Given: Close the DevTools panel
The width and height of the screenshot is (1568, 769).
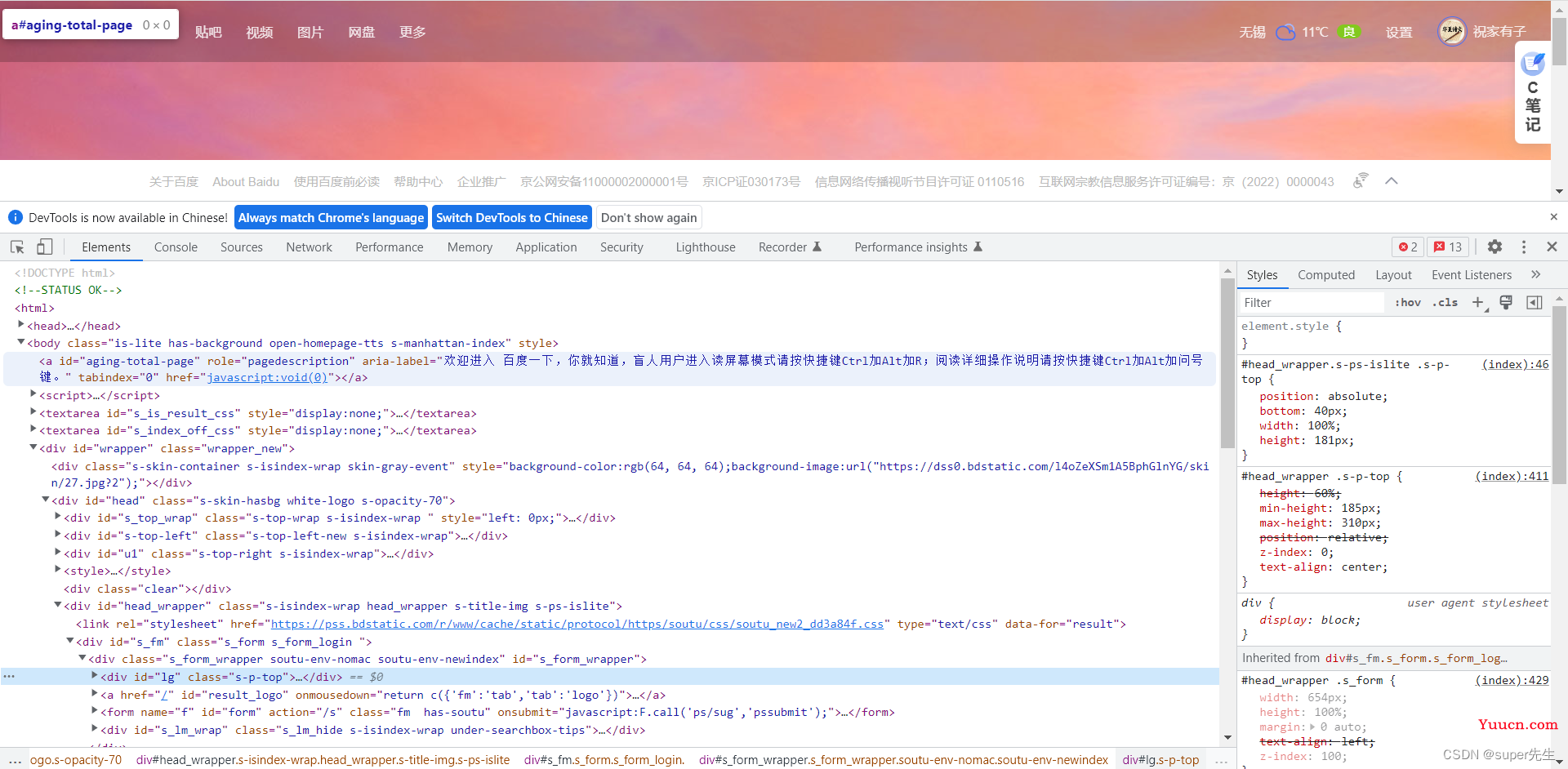Looking at the screenshot, I should [x=1552, y=247].
